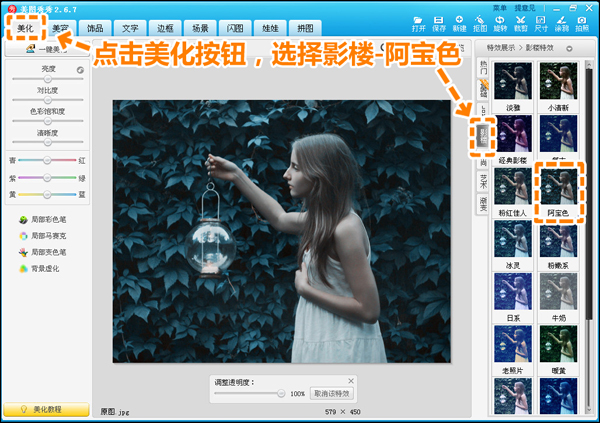600x423 pixels.
Task: Select the 涂鸦 (Doodle) tool icon
Action: pyautogui.click(x=561, y=22)
